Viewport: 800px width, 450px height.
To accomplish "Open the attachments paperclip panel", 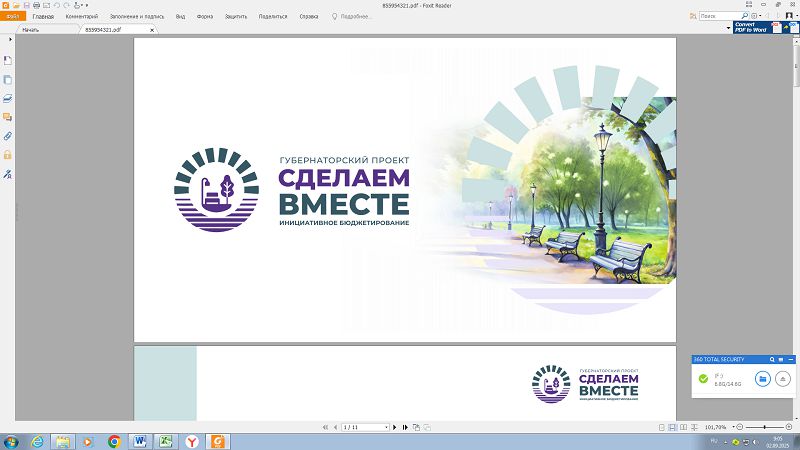I will tap(8, 136).
